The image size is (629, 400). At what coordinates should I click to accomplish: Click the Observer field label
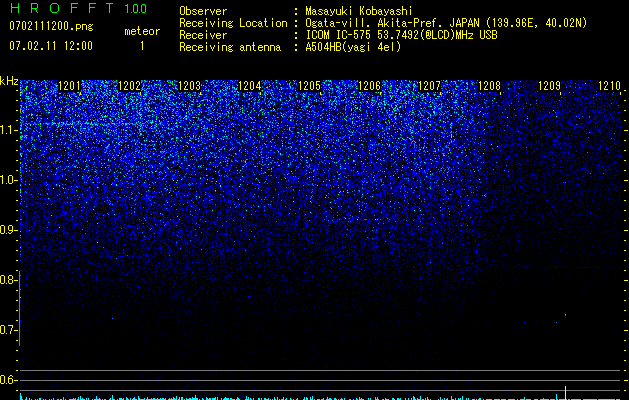203,11
